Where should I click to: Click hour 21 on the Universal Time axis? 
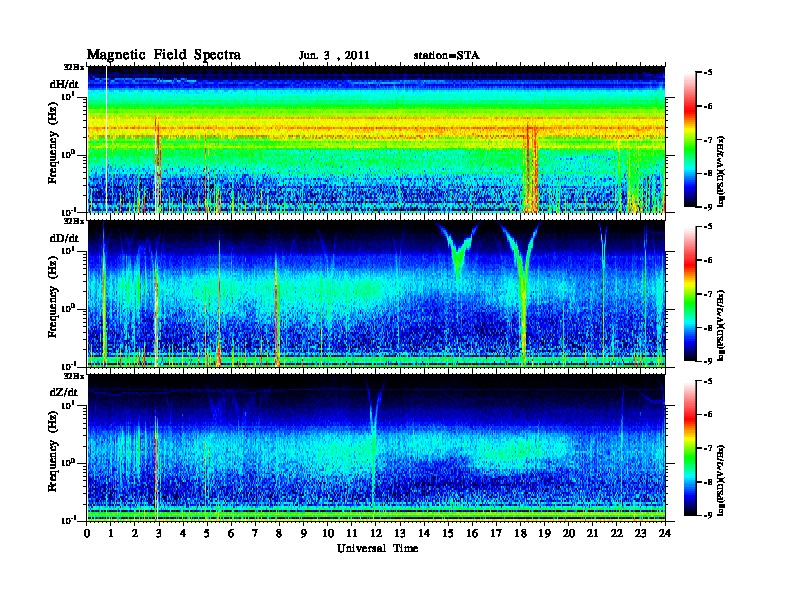pos(592,533)
